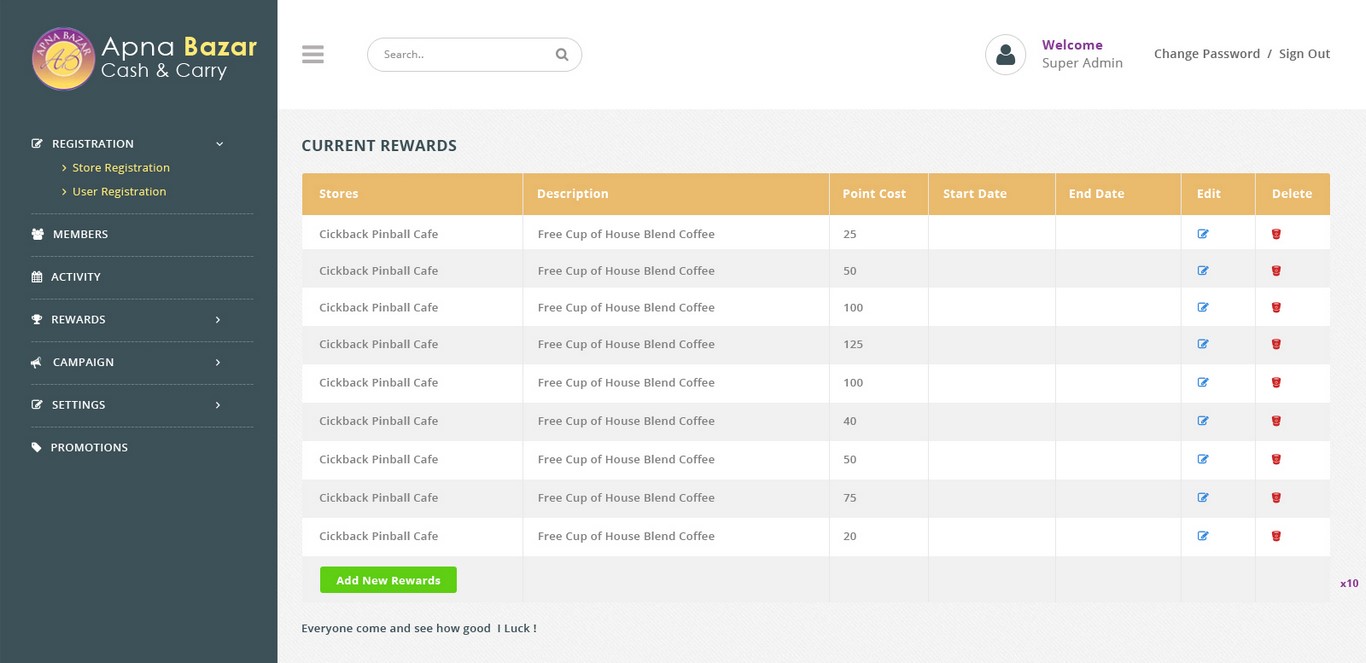Expand the Settings sidebar submenu

[218, 405]
